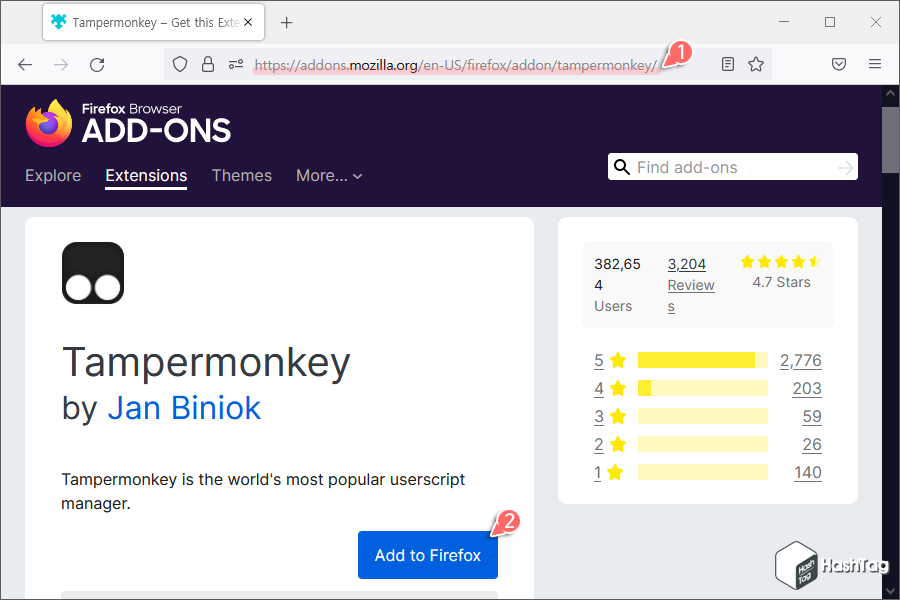
Task: Reload the current page
Action: pos(96,64)
